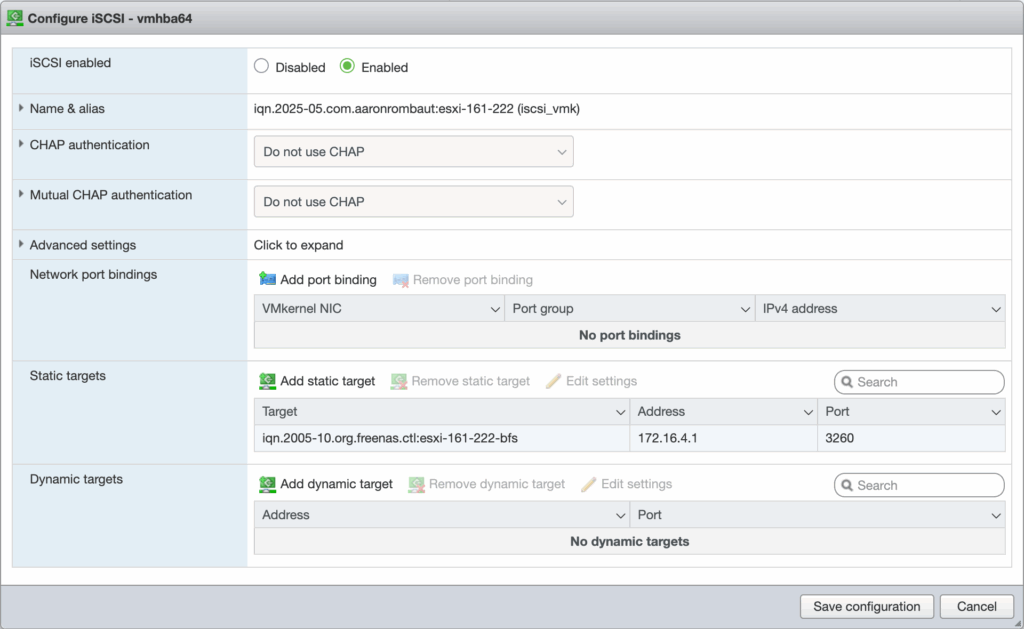Click the Add dynamic target icon
Screen dimensions: 1024x629
click(267, 484)
